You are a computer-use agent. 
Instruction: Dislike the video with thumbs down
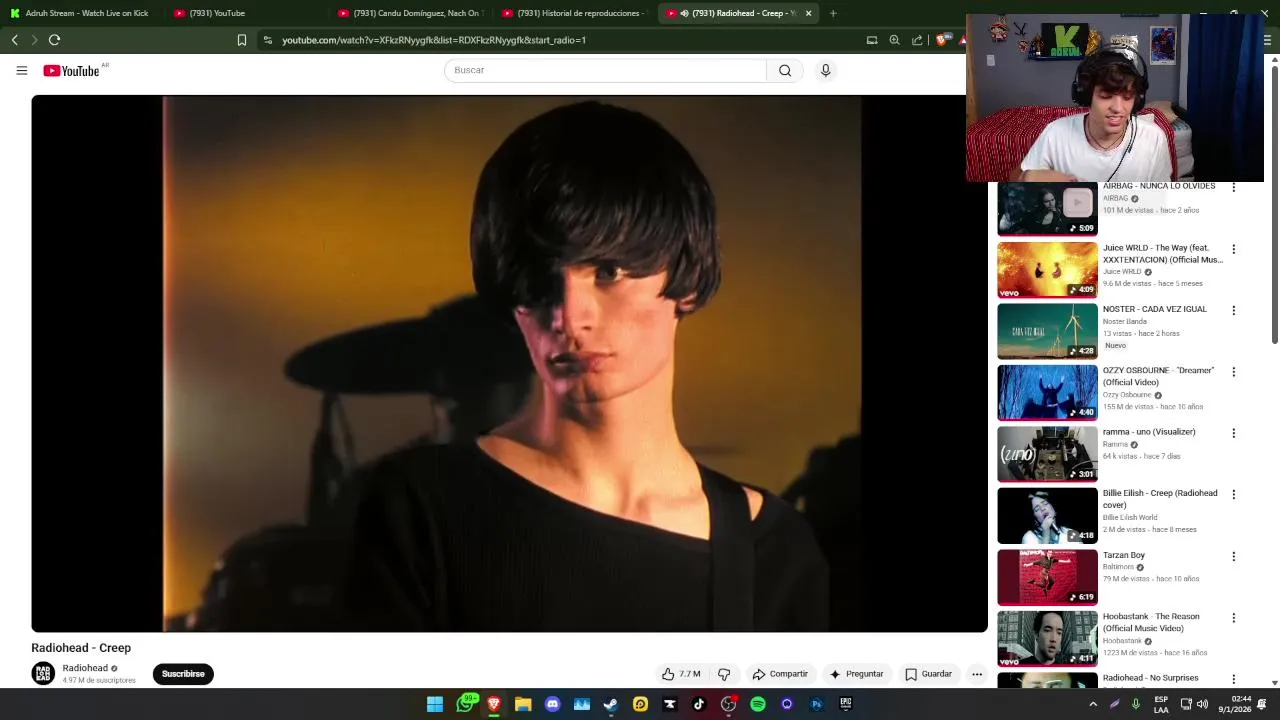click(x=724, y=674)
